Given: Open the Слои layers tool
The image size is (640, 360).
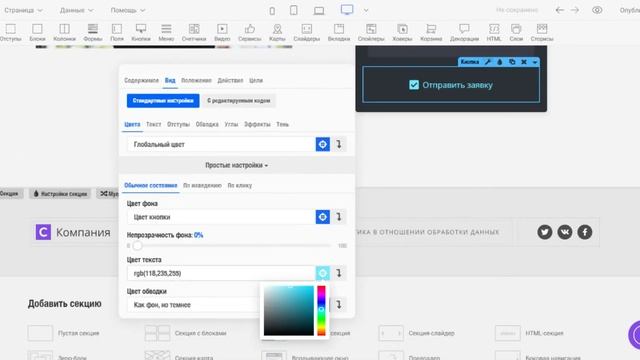Looking at the screenshot, I should click(x=516, y=32).
